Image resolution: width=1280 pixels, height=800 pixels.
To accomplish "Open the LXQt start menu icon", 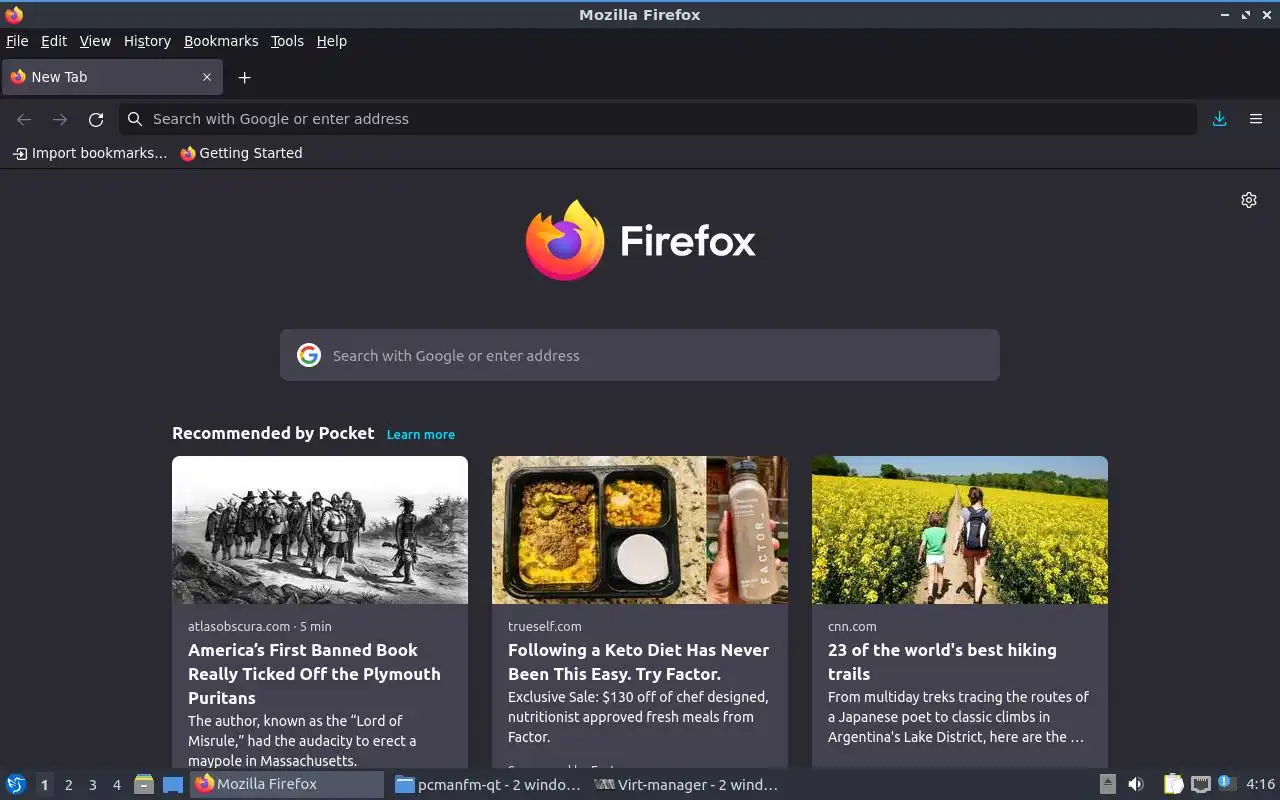I will 16,784.
